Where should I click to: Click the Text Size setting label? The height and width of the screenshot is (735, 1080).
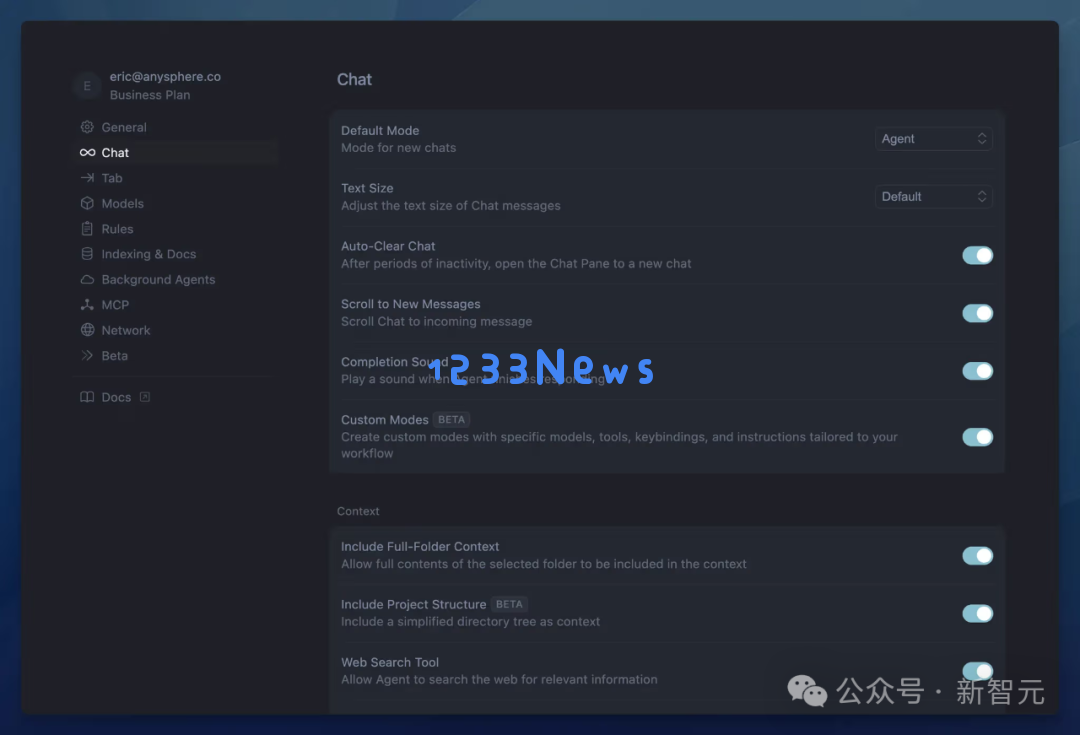pyautogui.click(x=367, y=188)
